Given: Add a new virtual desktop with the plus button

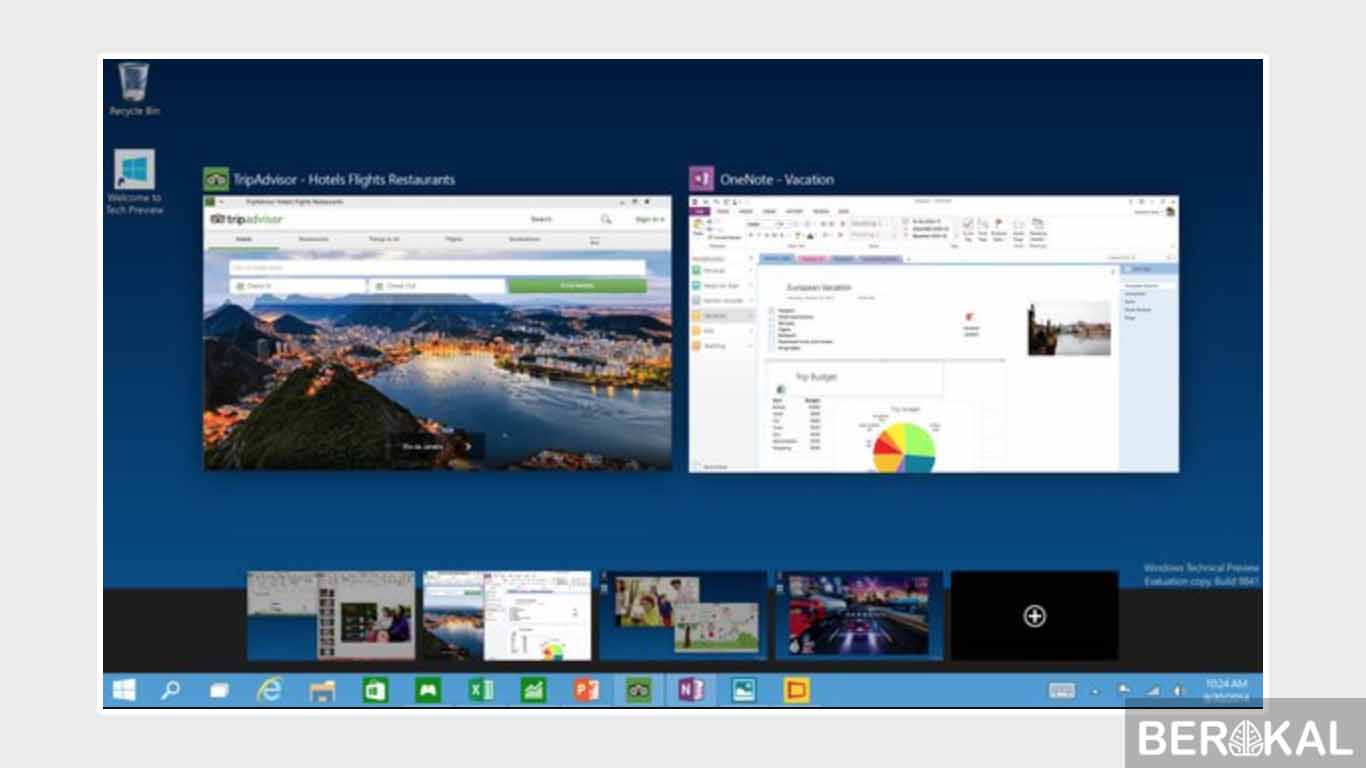Looking at the screenshot, I should click(x=1035, y=616).
